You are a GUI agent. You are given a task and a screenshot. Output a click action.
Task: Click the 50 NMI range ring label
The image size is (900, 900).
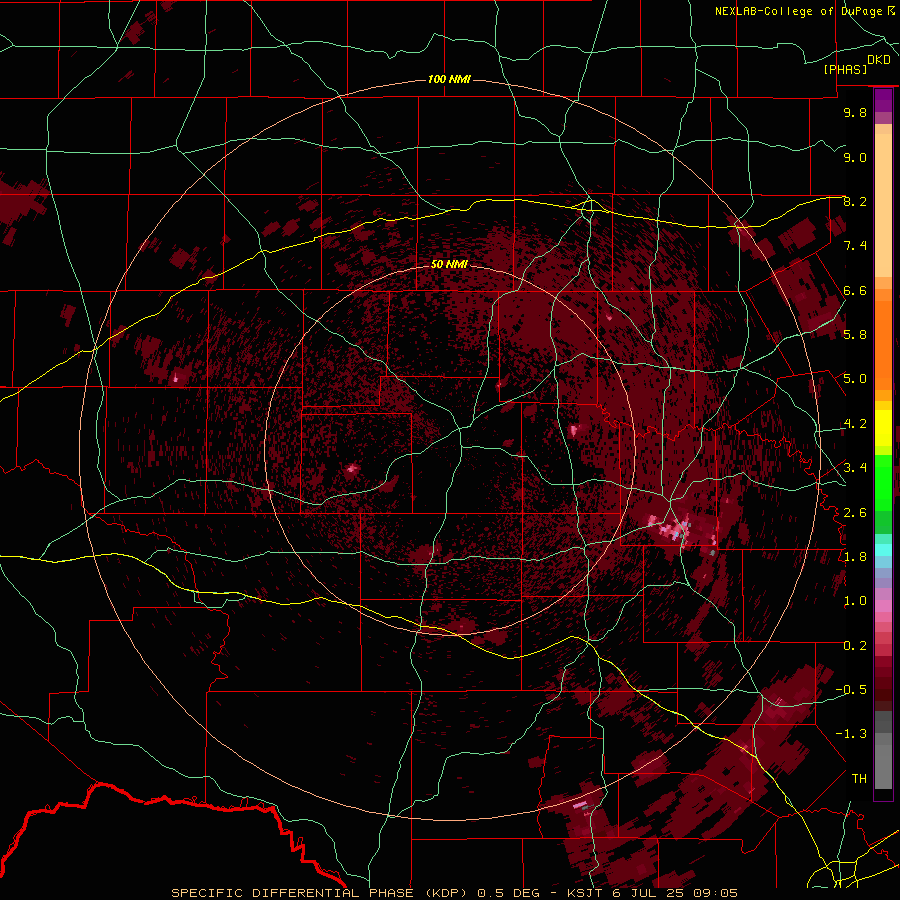(449, 264)
